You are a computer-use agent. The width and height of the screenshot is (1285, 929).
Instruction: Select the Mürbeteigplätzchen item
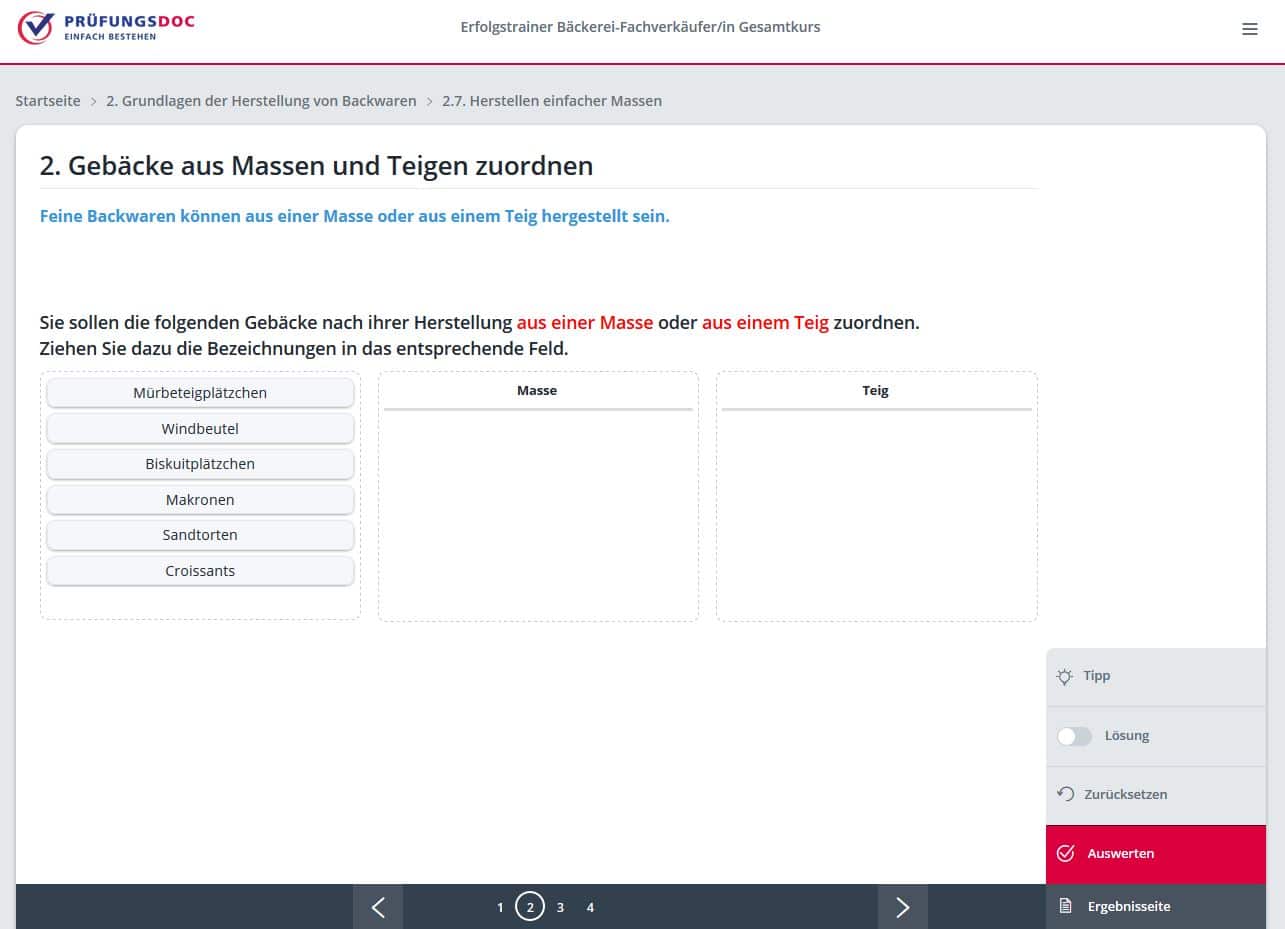coord(200,393)
